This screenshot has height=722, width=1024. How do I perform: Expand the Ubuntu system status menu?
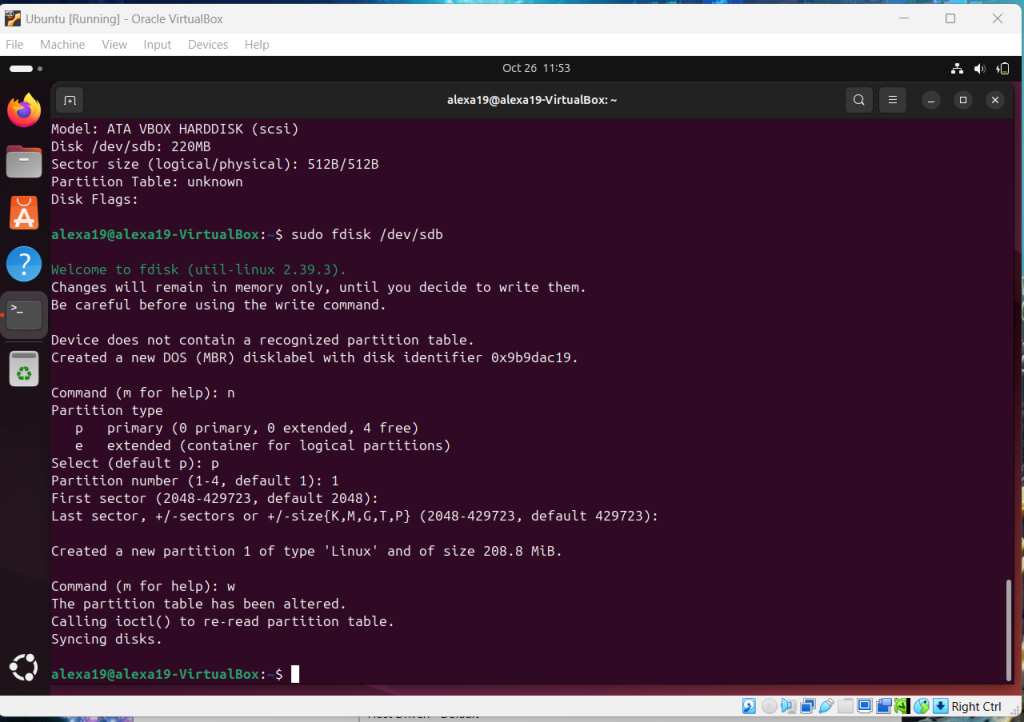(x=979, y=68)
